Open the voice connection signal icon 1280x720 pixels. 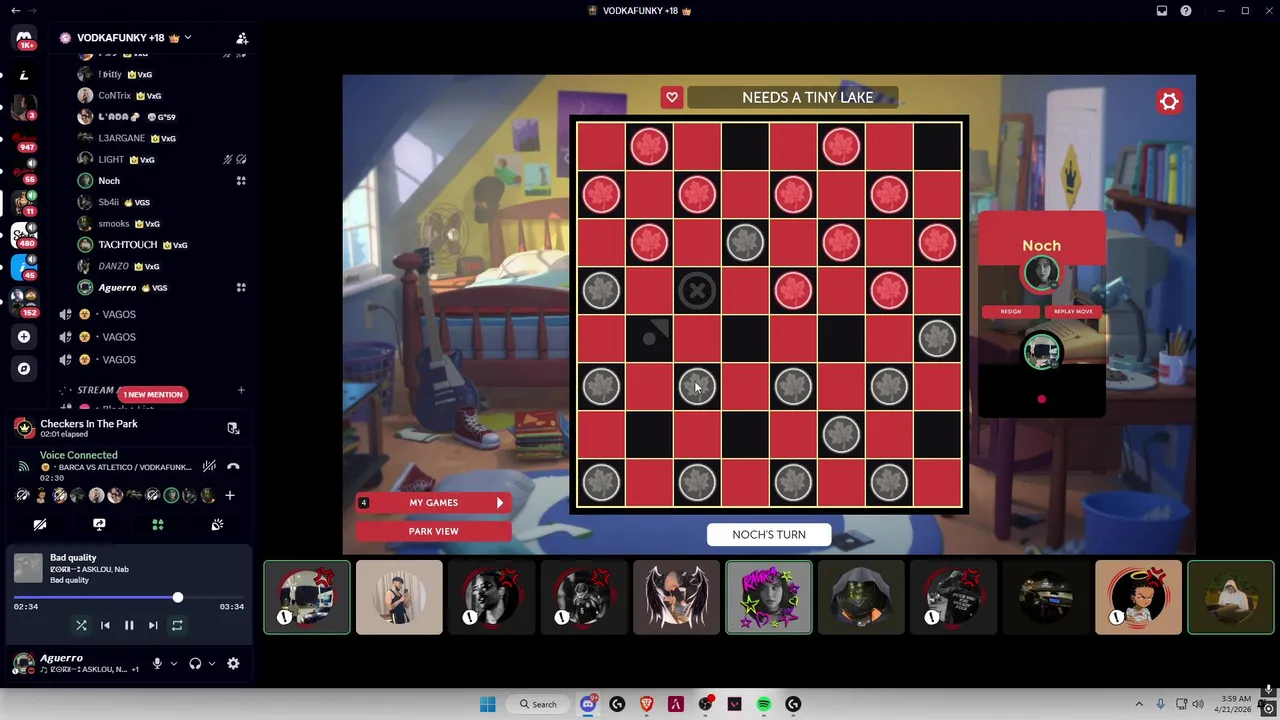point(24,466)
